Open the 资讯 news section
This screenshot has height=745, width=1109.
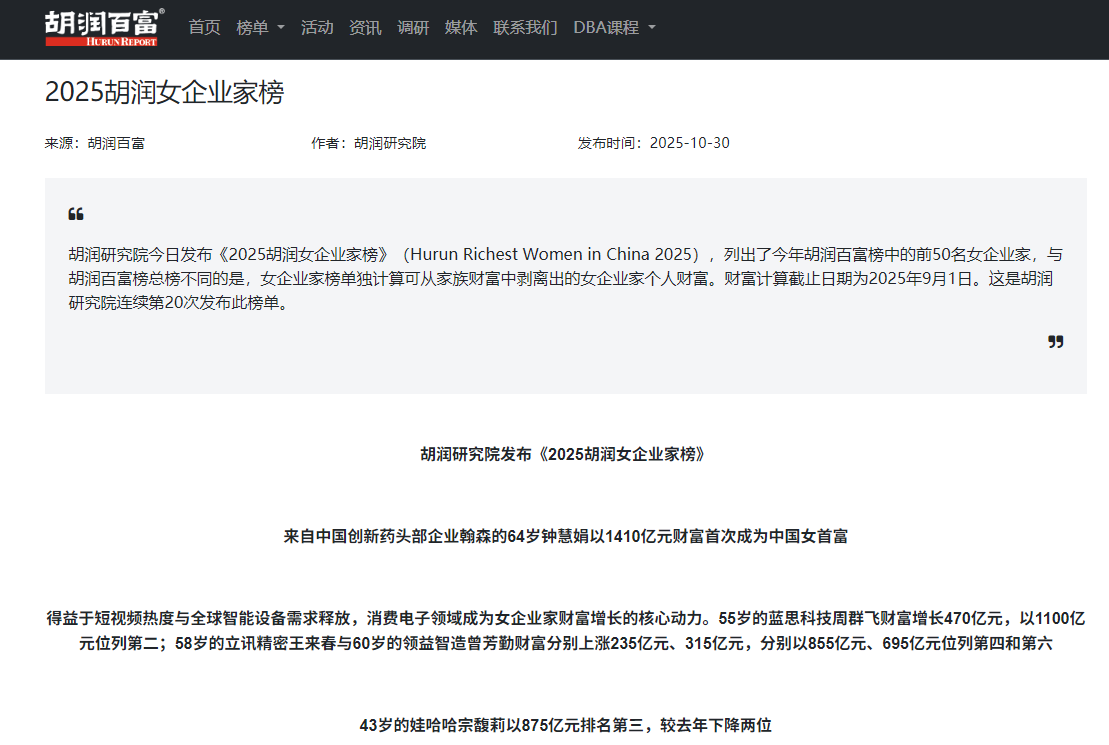click(365, 28)
